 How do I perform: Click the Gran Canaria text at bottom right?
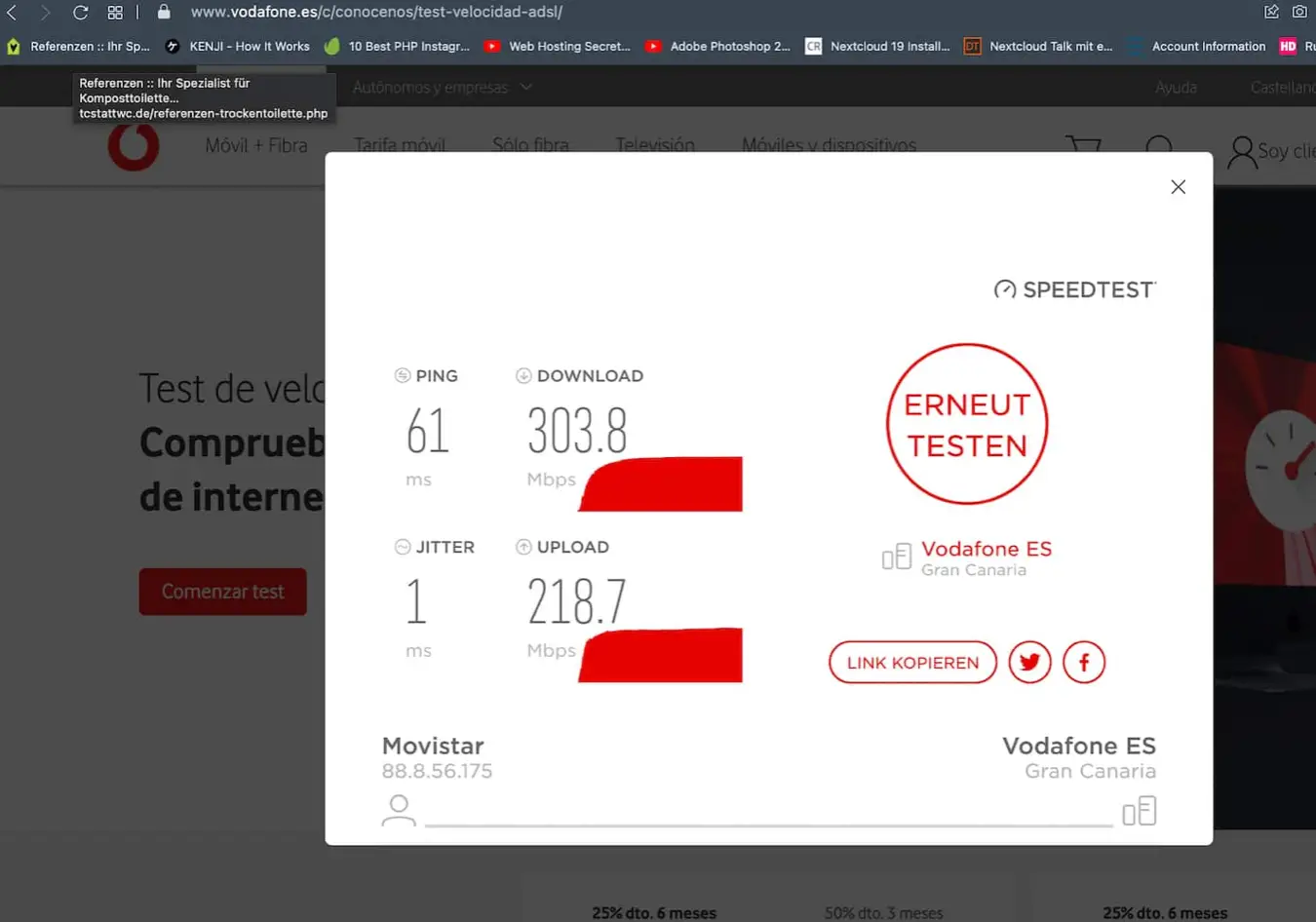pos(1090,771)
